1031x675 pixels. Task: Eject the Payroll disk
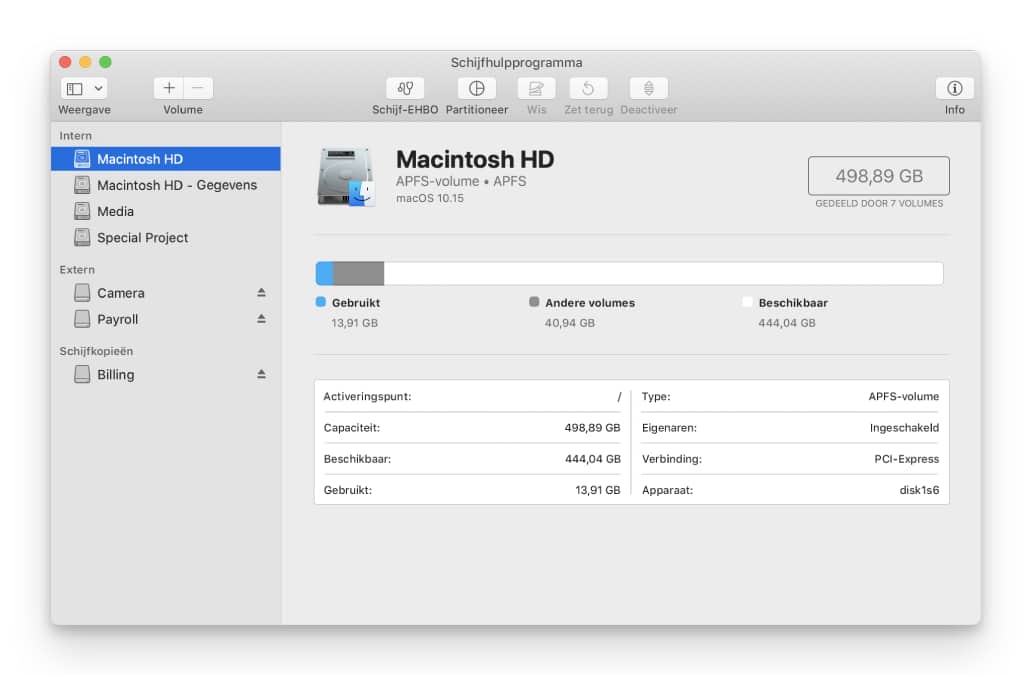click(x=261, y=319)
